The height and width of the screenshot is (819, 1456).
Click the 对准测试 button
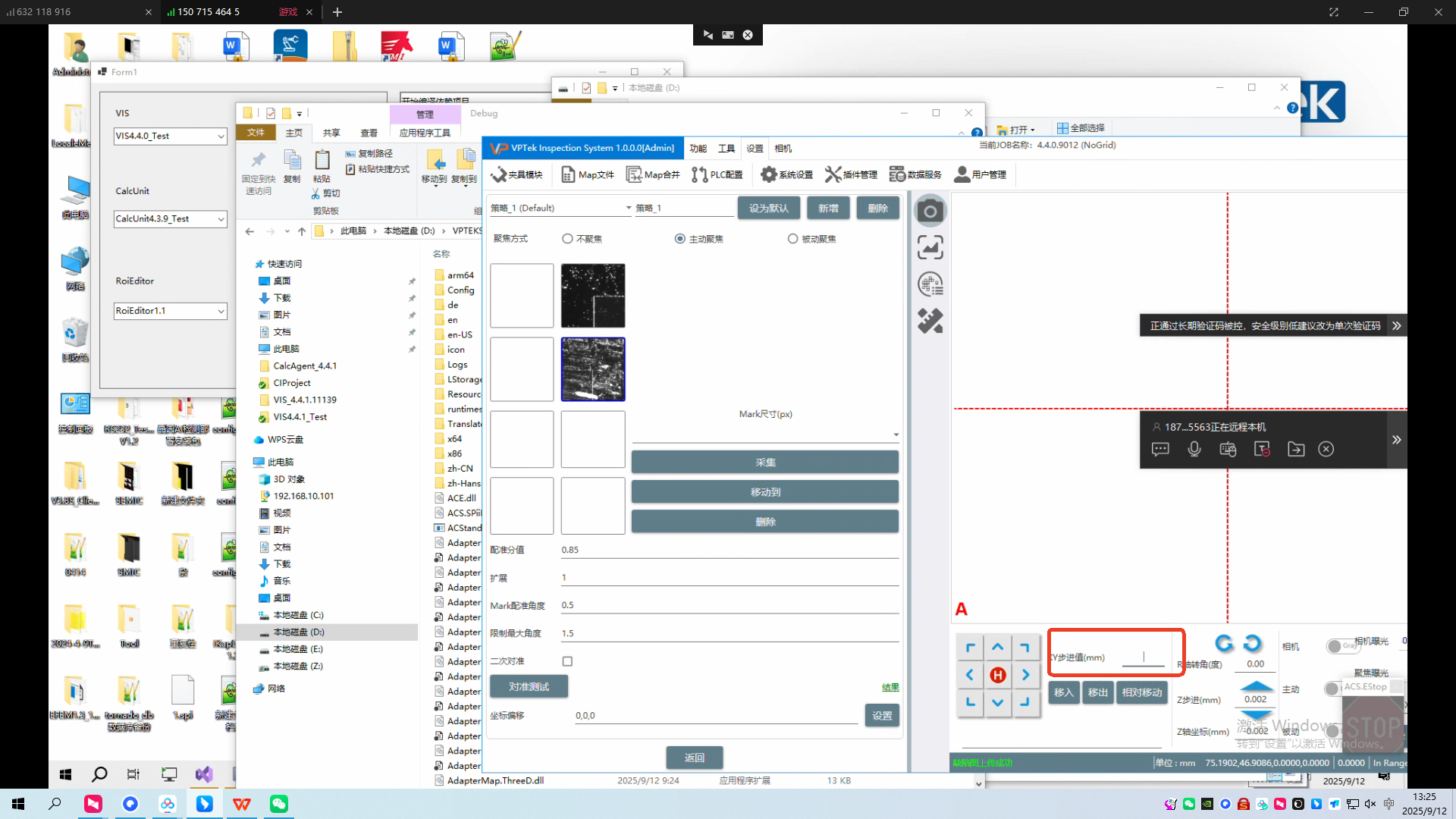[529, 686]
